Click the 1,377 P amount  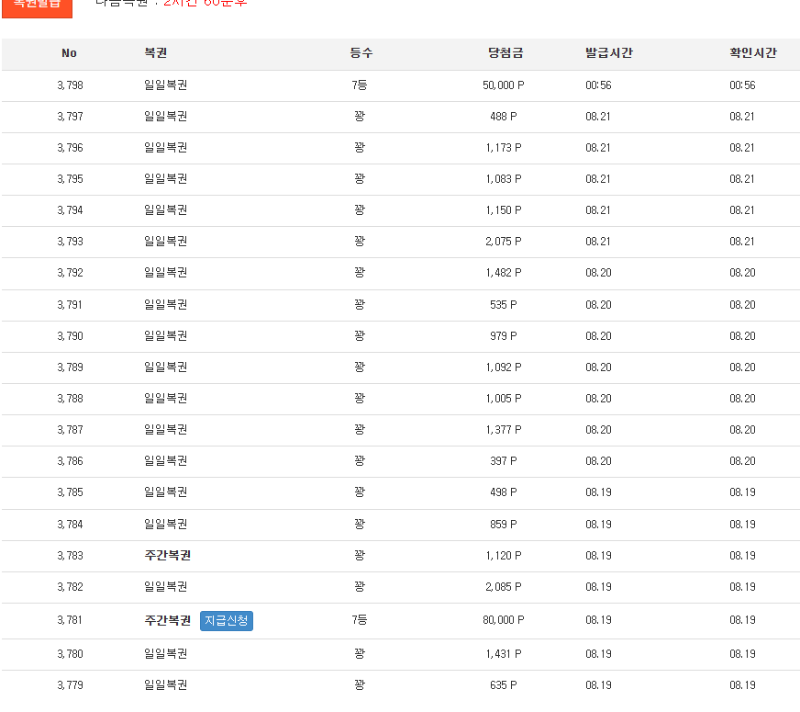point(503,429)
